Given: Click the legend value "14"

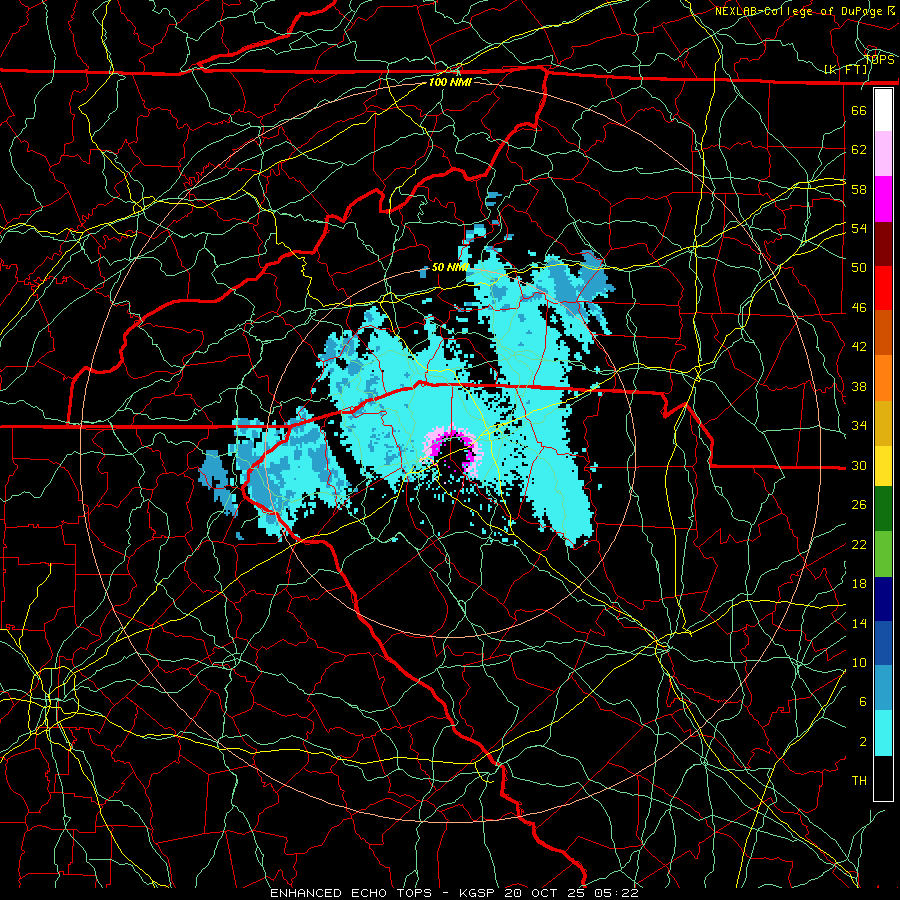Looking at the screenshot, I should [859, 623].
